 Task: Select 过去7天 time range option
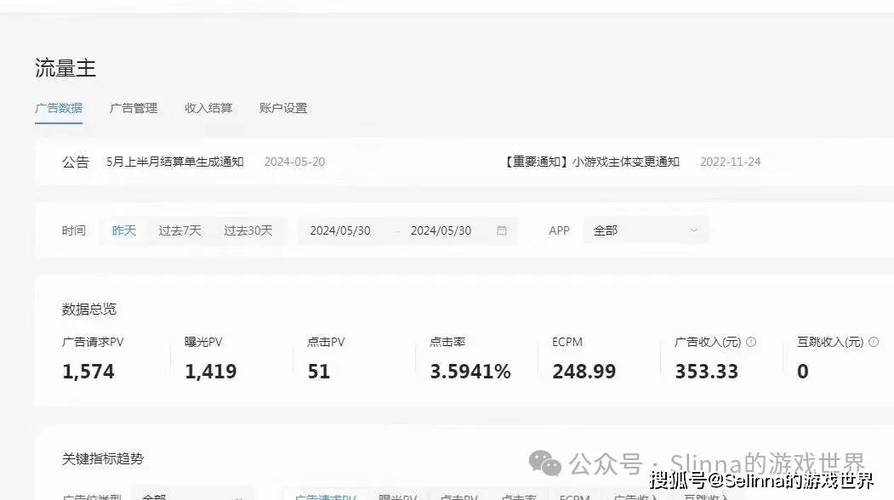pyautogui.click(x=179, y=231)
